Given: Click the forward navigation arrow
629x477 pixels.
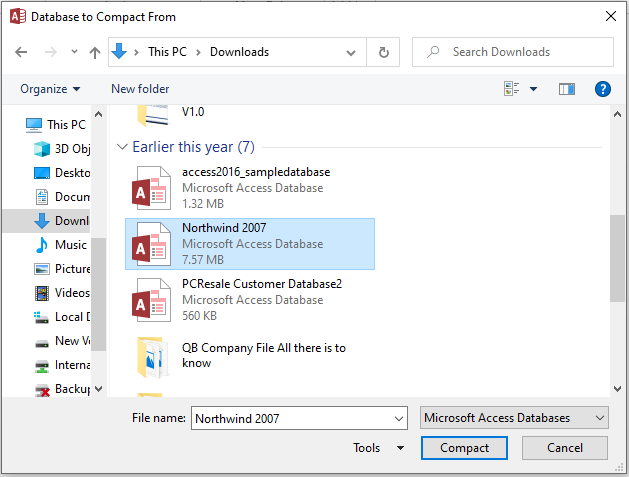Looking at the screenshot, I should coord(51,52).
